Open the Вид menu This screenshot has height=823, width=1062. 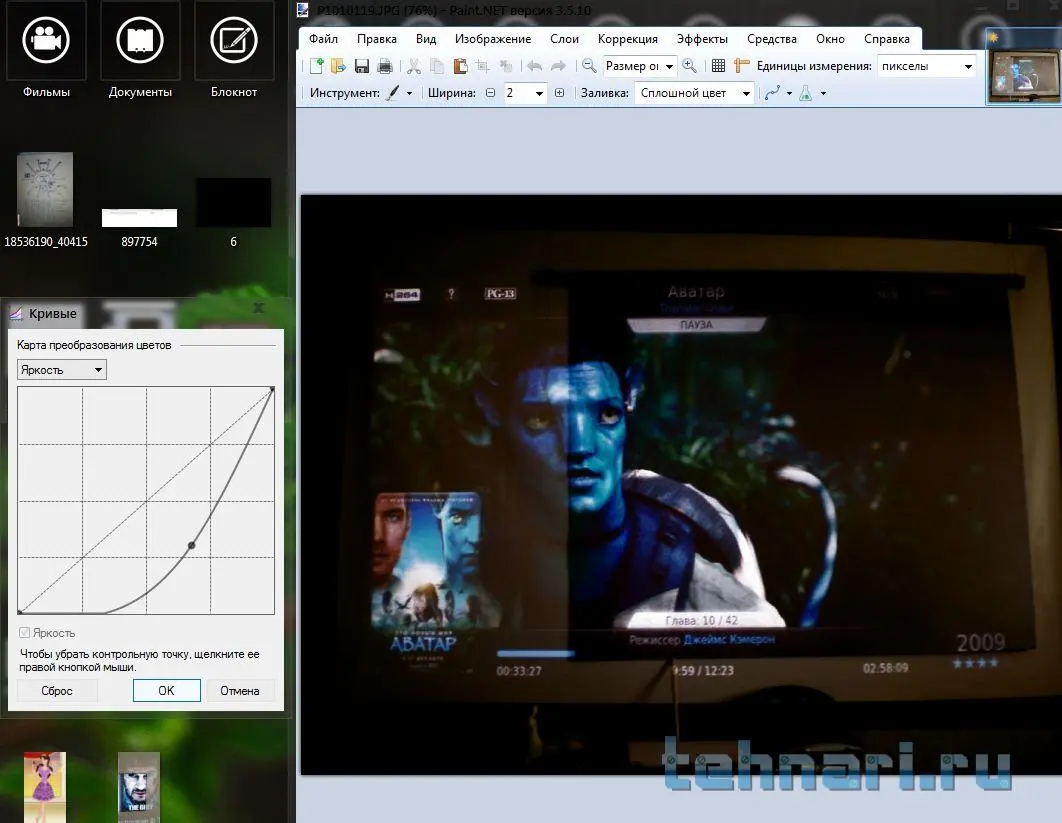[426, 39]
